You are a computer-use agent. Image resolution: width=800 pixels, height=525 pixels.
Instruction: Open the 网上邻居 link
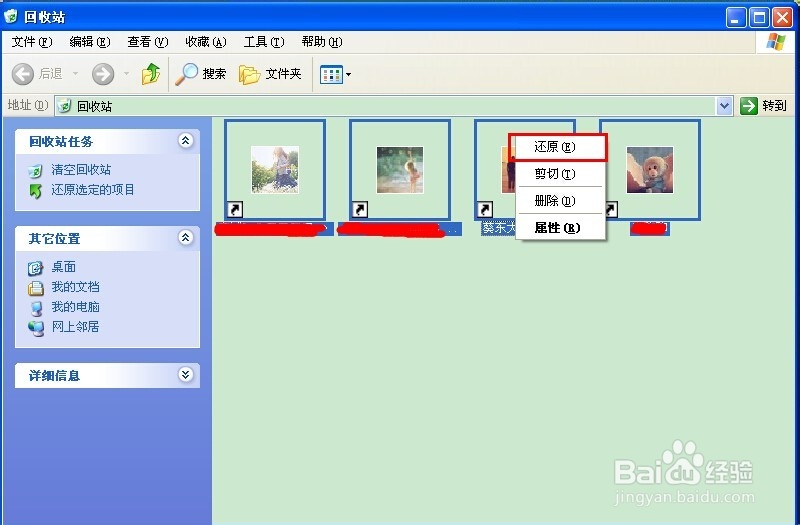click(75, 327)
